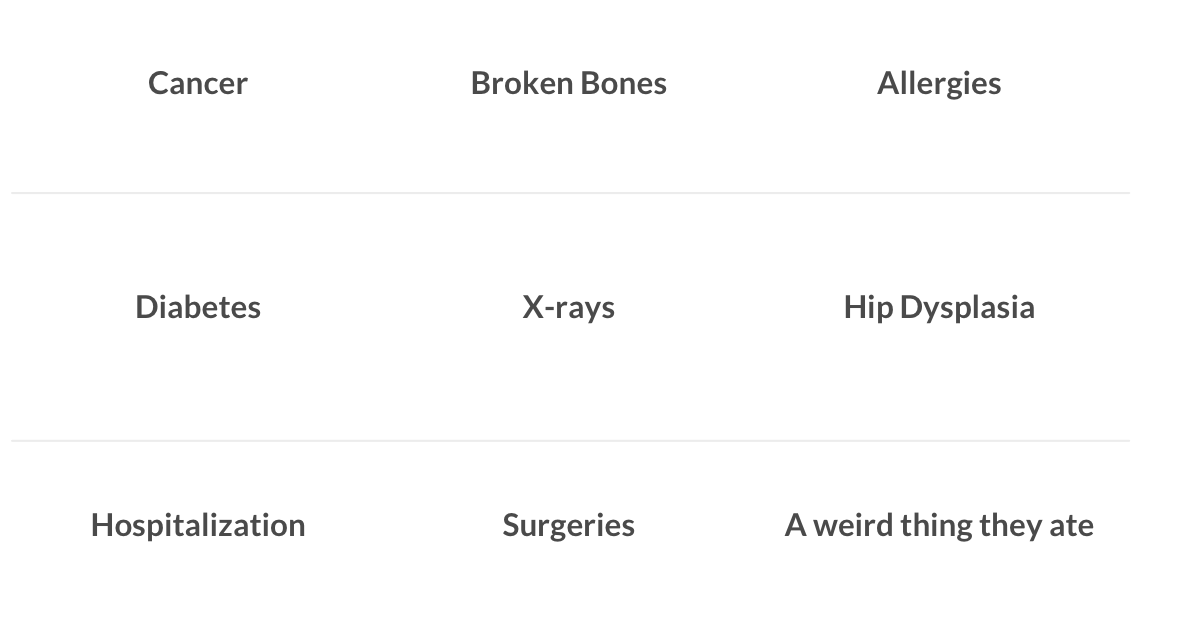Click the divider line below X-rays
The height and width of the screenshot is (634, 1200).
click(568, 441)
